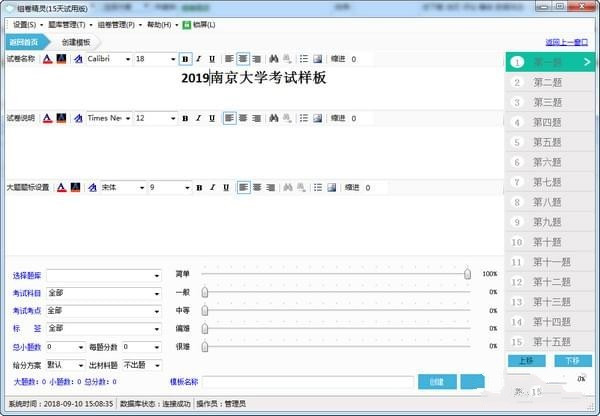Viewport: 600px width, 416px height.
Task: Expand the 考试考点 dropdown
Action: [x=157, y=311]
